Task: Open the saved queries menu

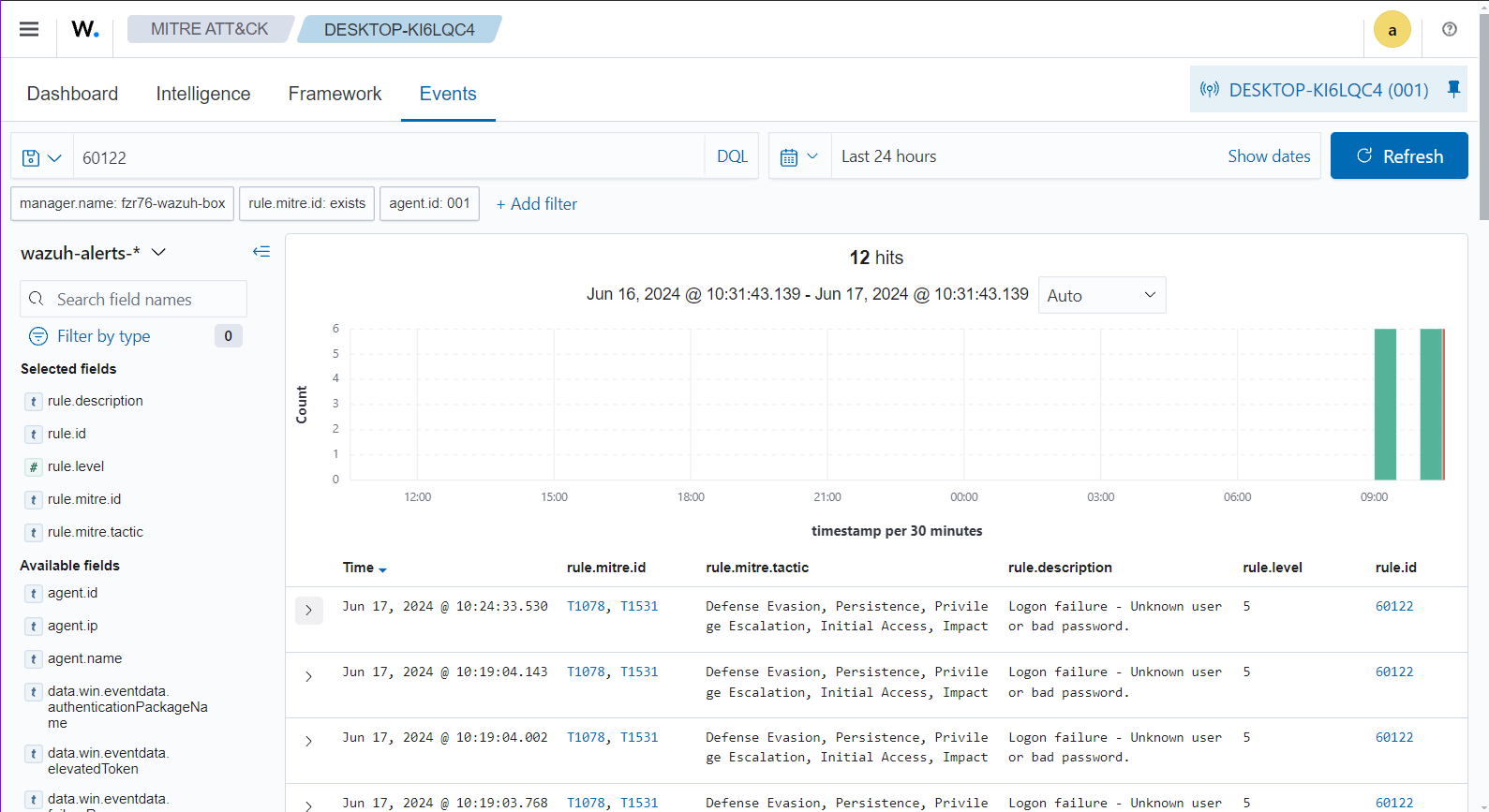Action: pyautogui.click(x=41, y=157)
